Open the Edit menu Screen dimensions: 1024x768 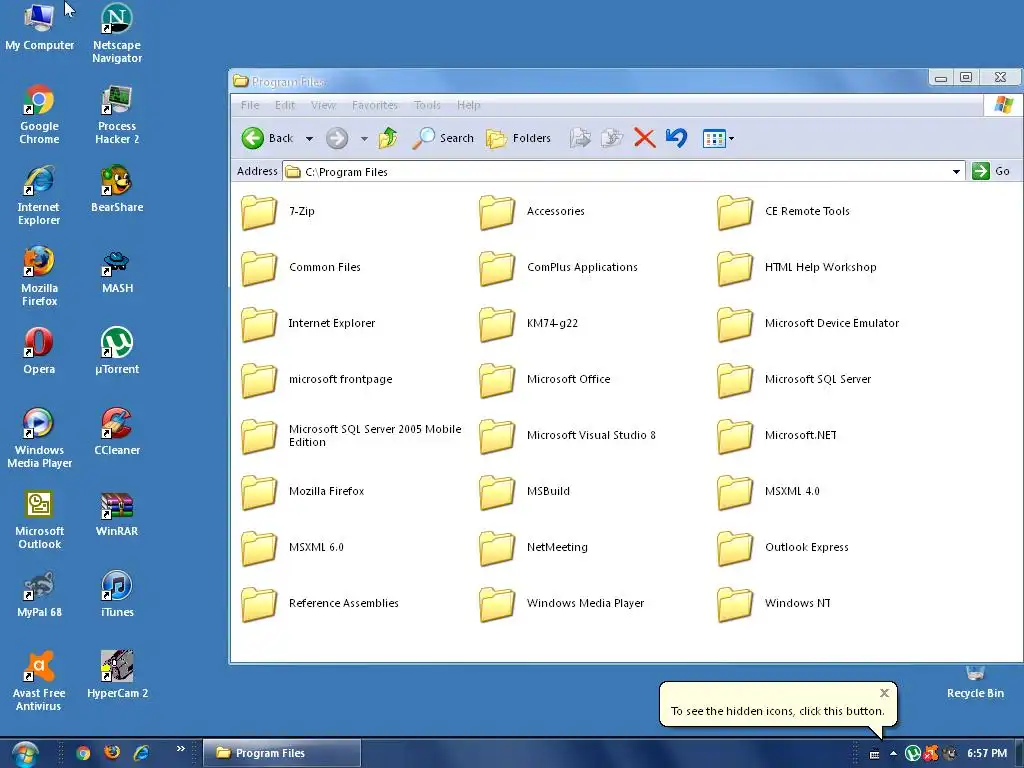285,105
